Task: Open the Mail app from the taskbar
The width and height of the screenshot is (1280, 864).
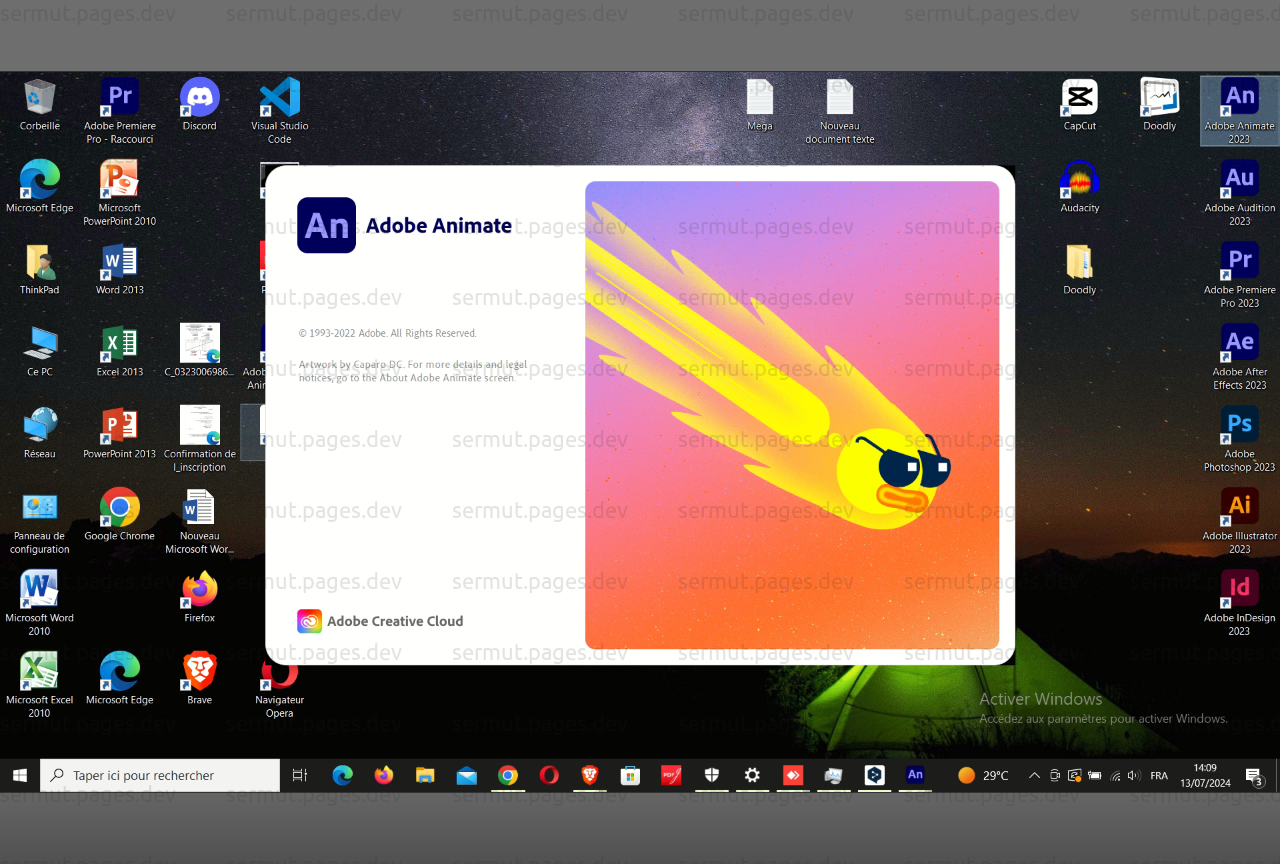Action: tap(466, 775)
